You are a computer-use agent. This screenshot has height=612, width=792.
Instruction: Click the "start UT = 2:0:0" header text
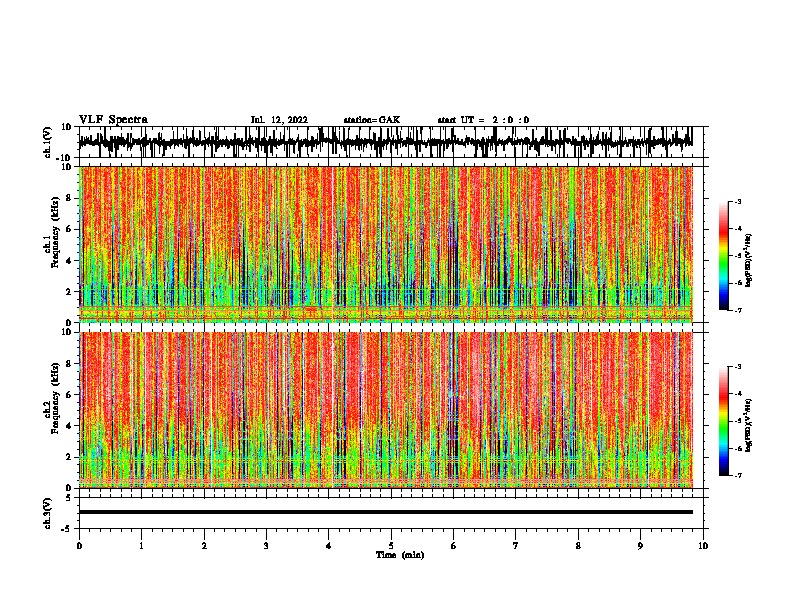tap(483, 120)
